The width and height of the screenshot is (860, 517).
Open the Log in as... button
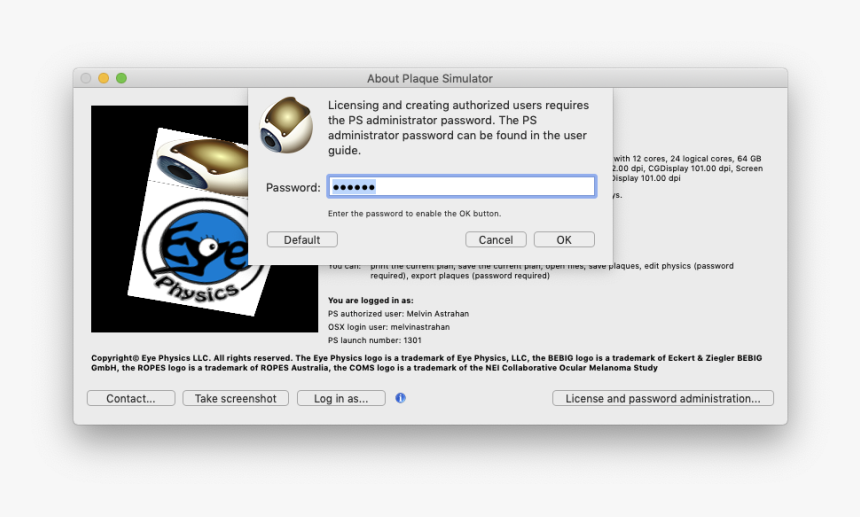click(341, 398)
